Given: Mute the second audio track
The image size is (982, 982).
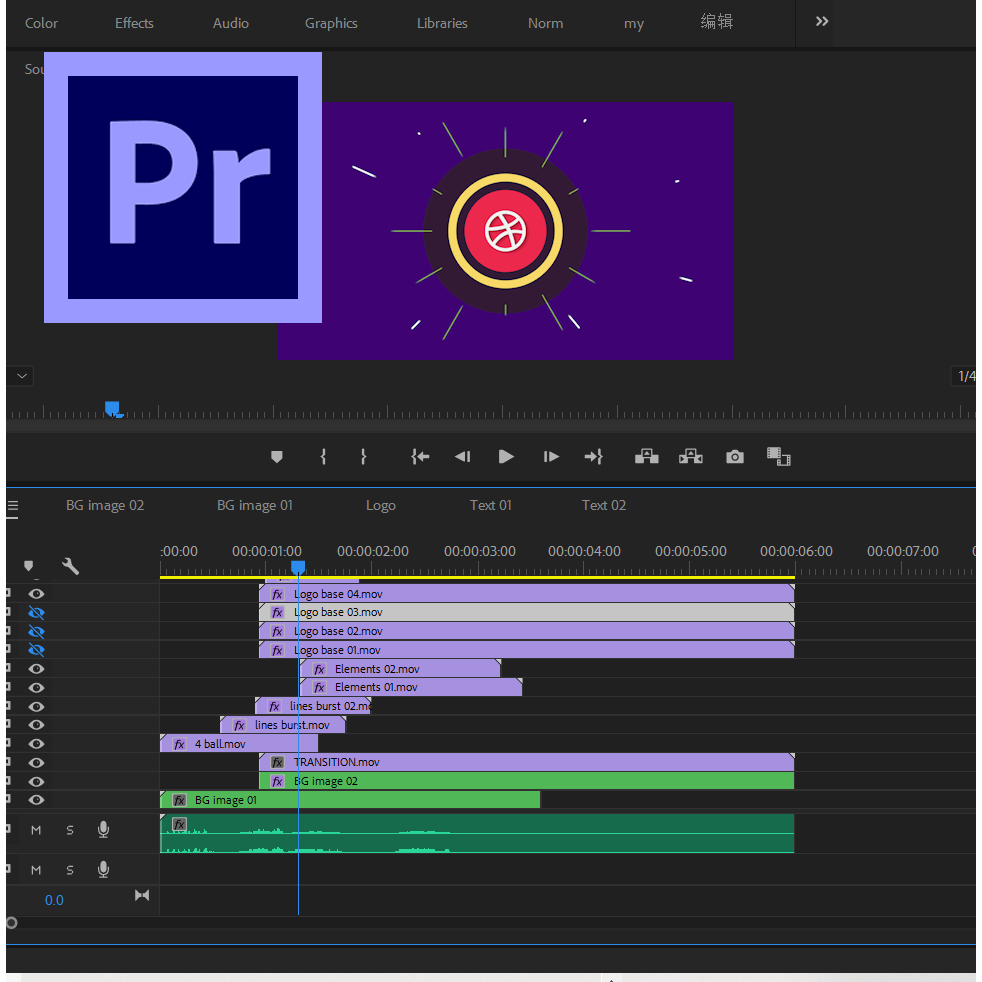Looking at the screenshot, I should point(36,871).
